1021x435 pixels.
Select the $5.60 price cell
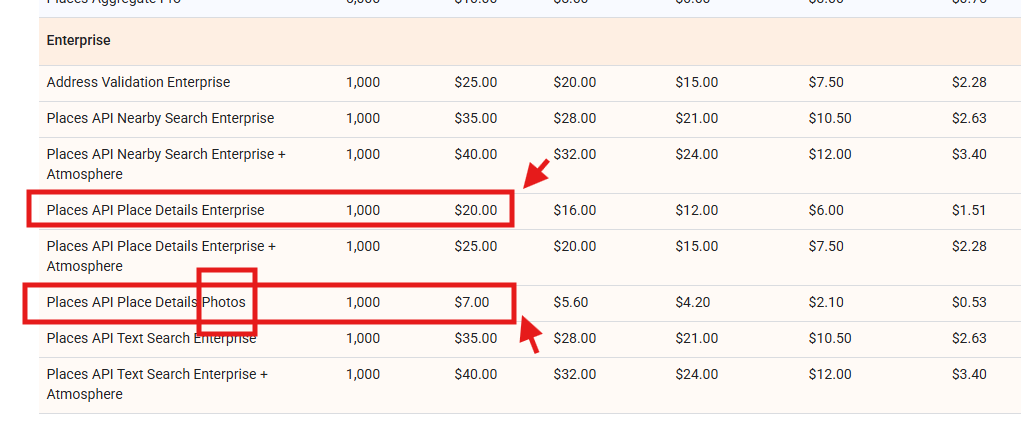570,302
